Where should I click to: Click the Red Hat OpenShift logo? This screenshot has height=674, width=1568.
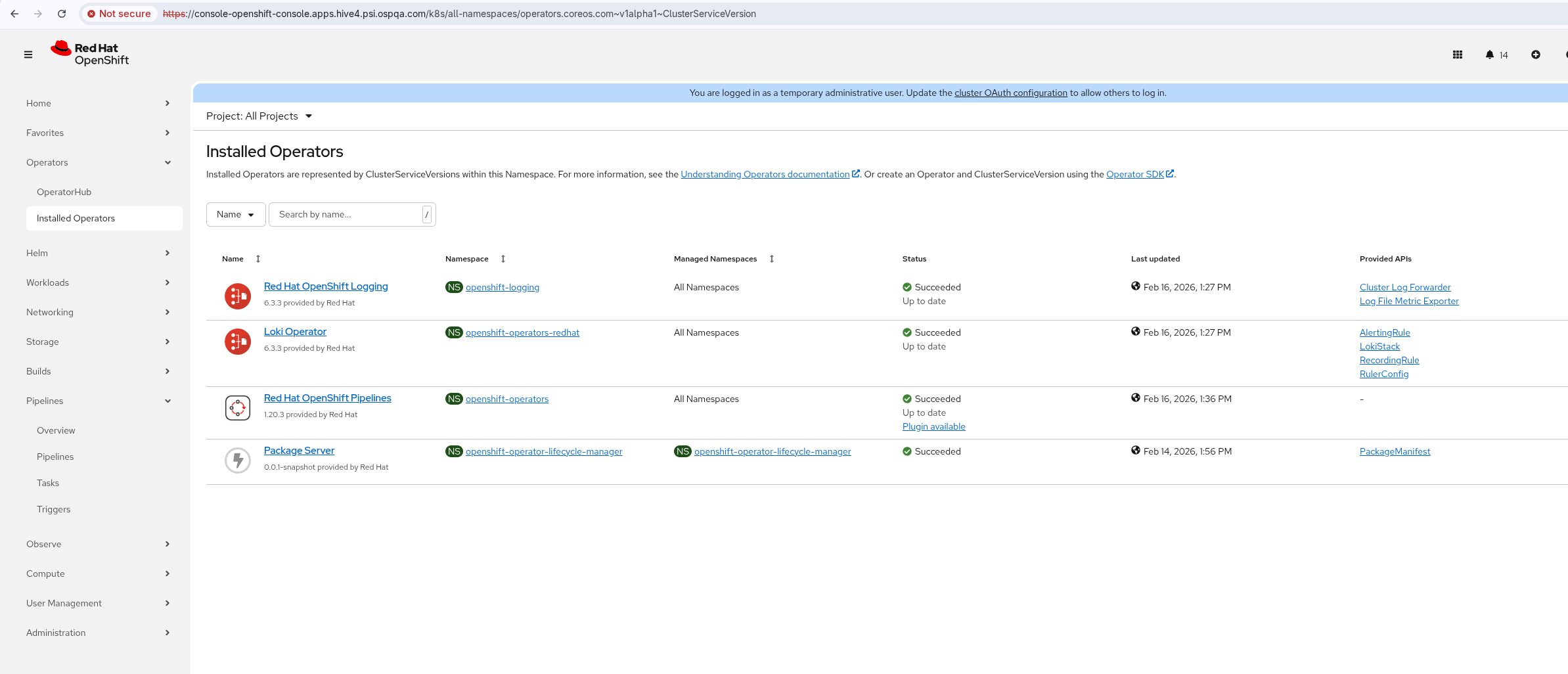(90, 53)
